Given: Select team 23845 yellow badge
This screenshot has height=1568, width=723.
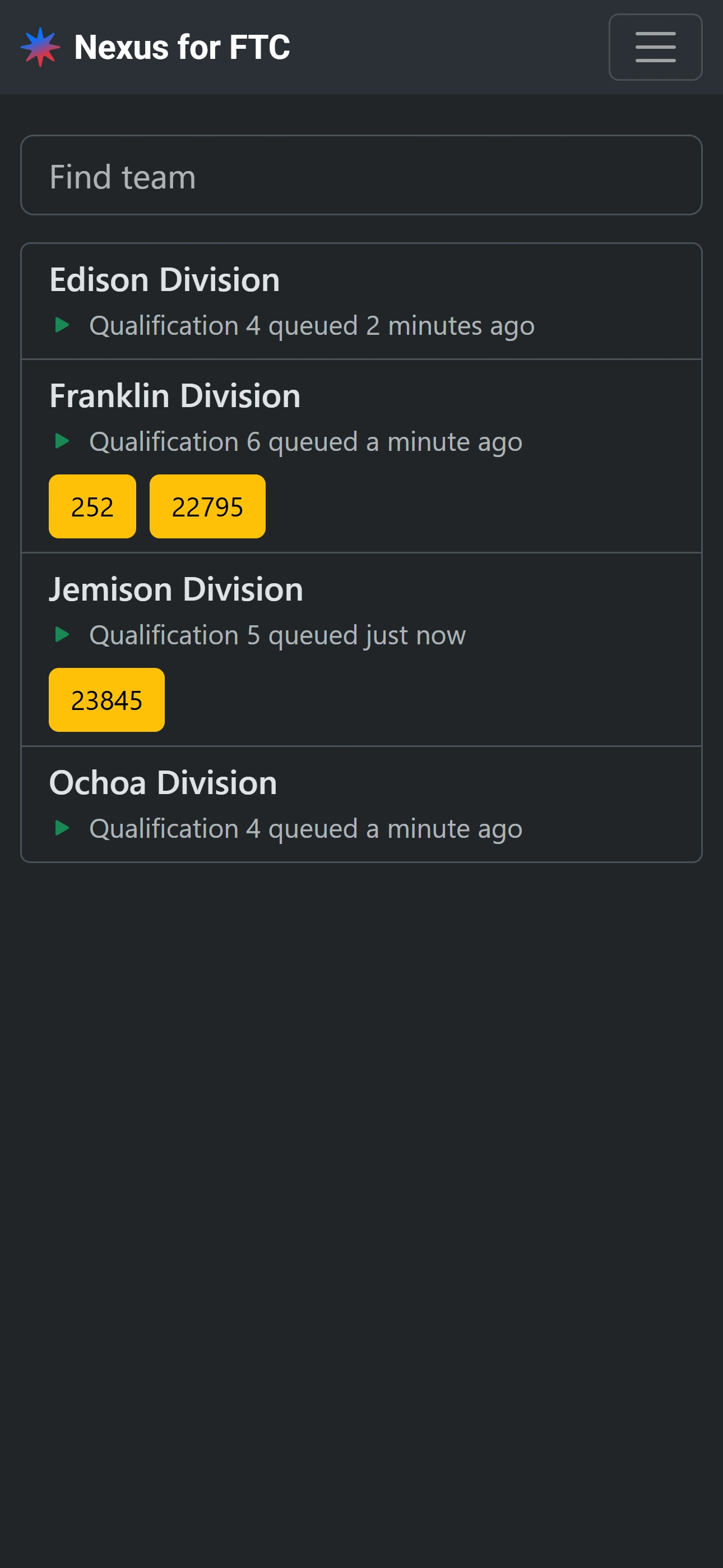Looking at the screenshot, I should click(x=106, y=700).
